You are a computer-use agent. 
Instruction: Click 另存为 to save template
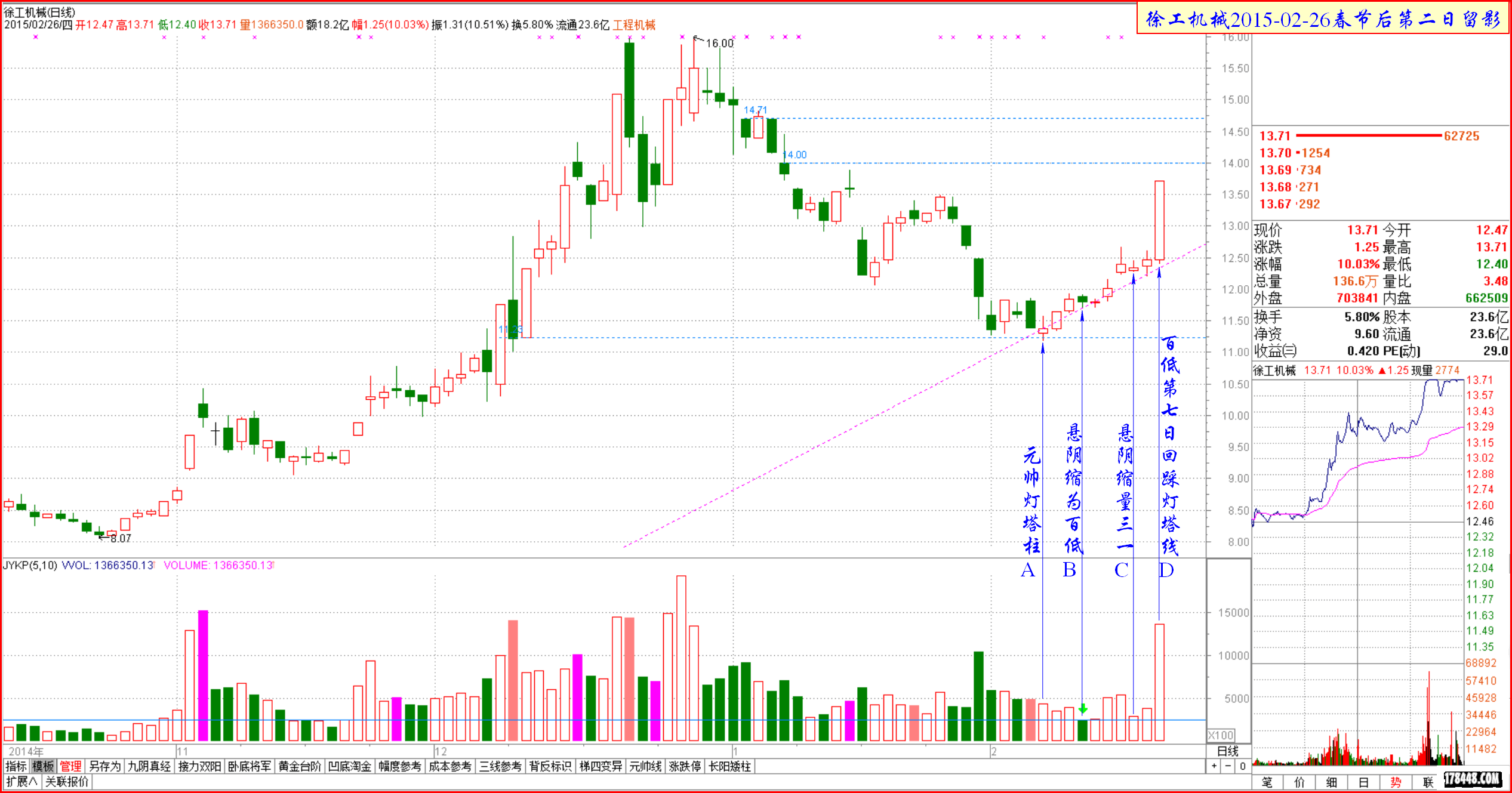pos(104,766)
